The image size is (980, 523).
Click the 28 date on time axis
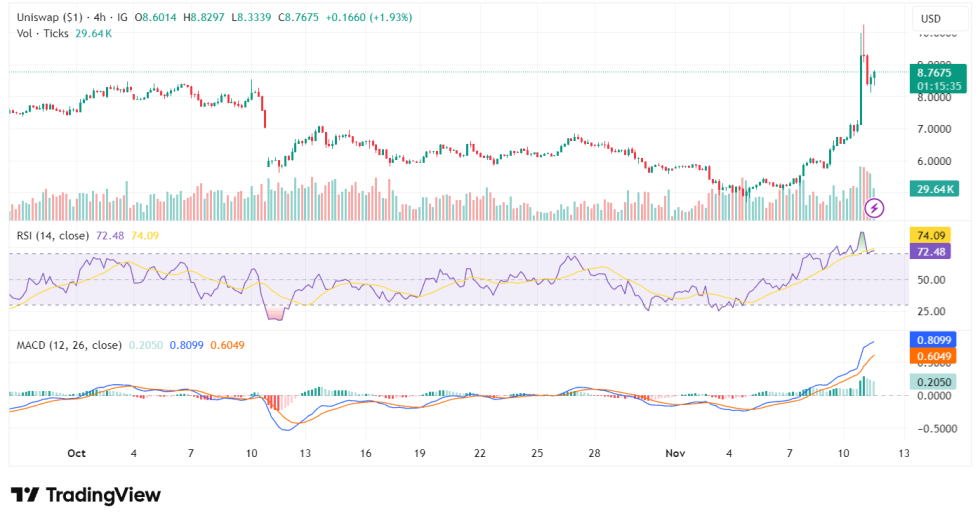coord(594,453)
